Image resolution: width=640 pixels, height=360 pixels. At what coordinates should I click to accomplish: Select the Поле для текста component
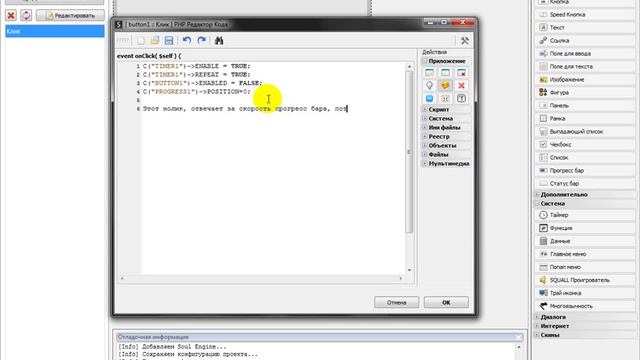[x=585, y=66]
